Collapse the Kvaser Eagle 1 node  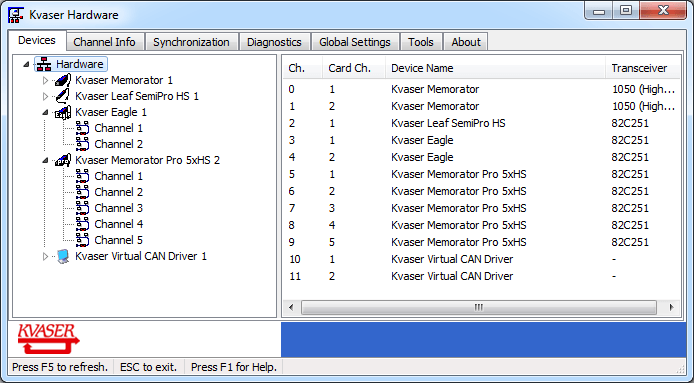pyautogui.click(x=45, y=112)
